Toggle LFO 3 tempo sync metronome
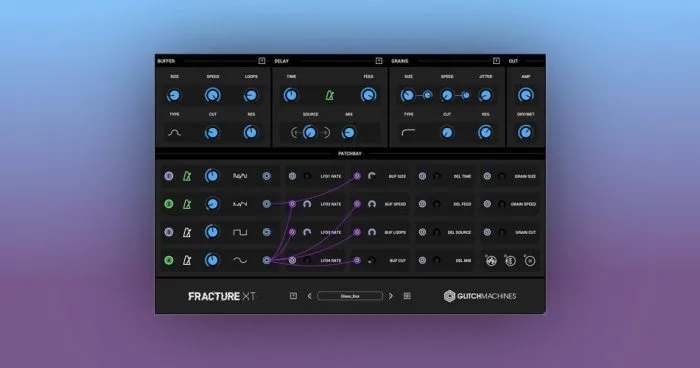Screen dimensions: 700x368 tap(187, 232)
